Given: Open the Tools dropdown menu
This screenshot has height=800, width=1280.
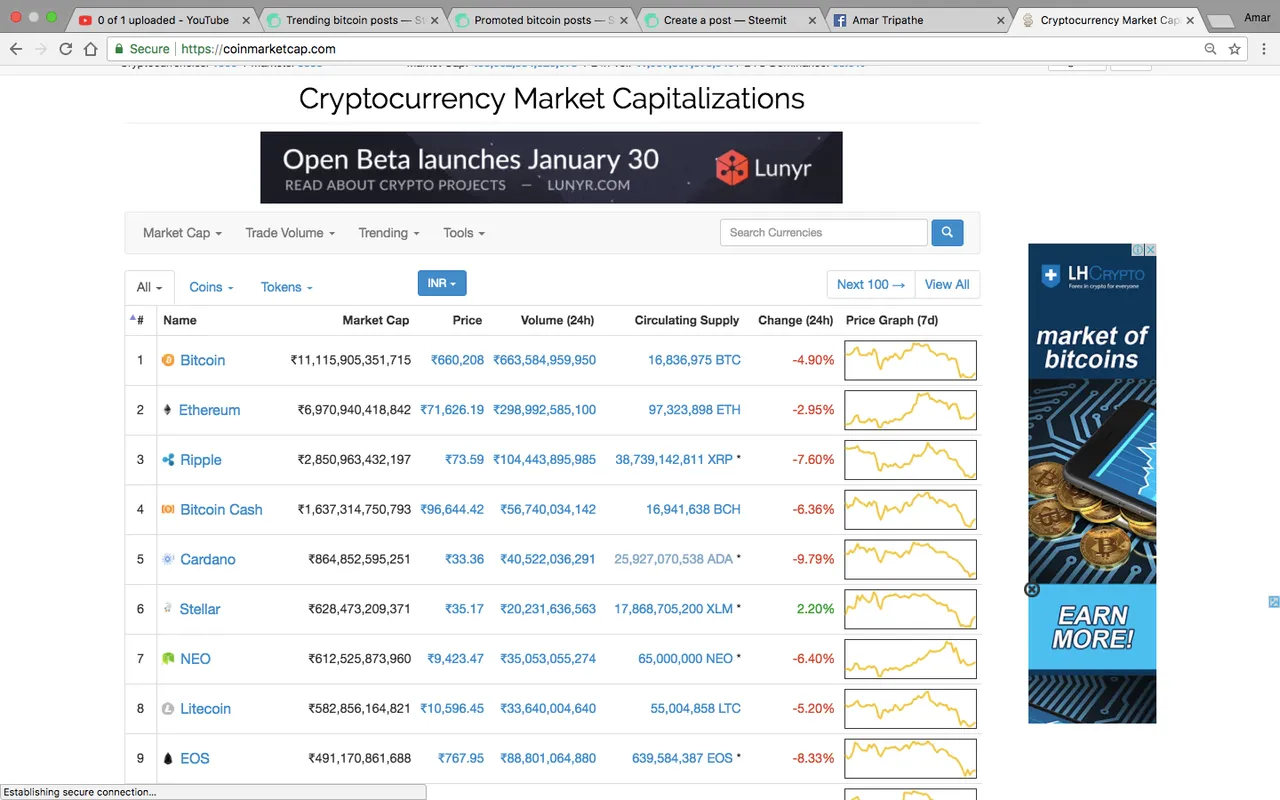Looking at the screenshot, I should tap(464, 233).
